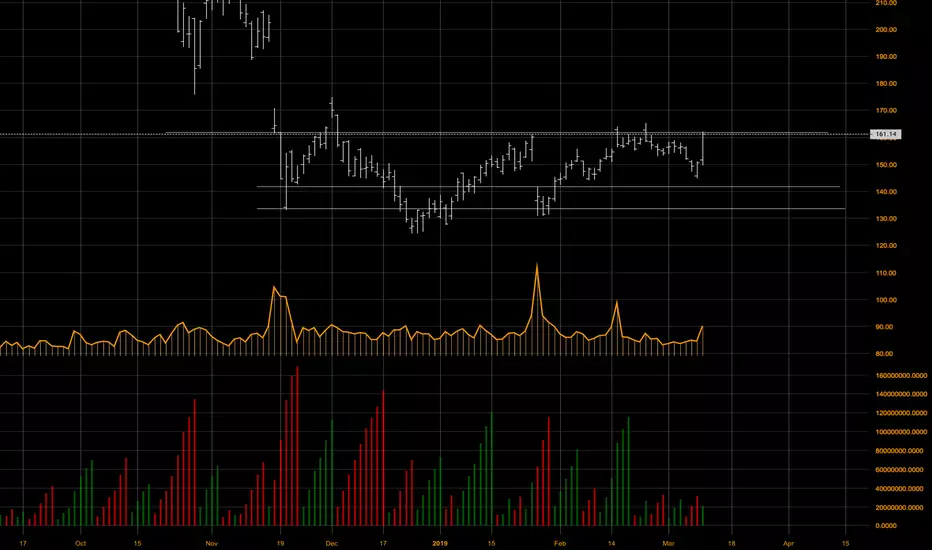The height and width of the screenshot is (550, 932).
Task: Click the Dec date label
Action: pyautogui.click(x=332, y=543)
